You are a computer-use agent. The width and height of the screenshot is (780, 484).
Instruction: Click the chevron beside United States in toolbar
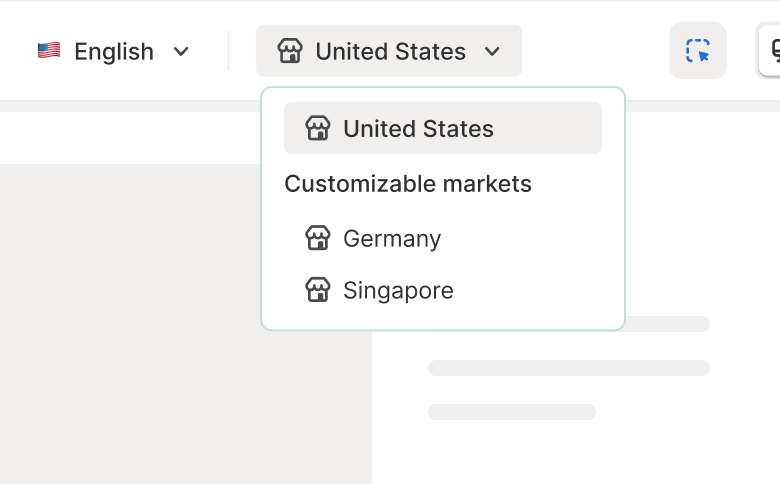tap(492, 51)
